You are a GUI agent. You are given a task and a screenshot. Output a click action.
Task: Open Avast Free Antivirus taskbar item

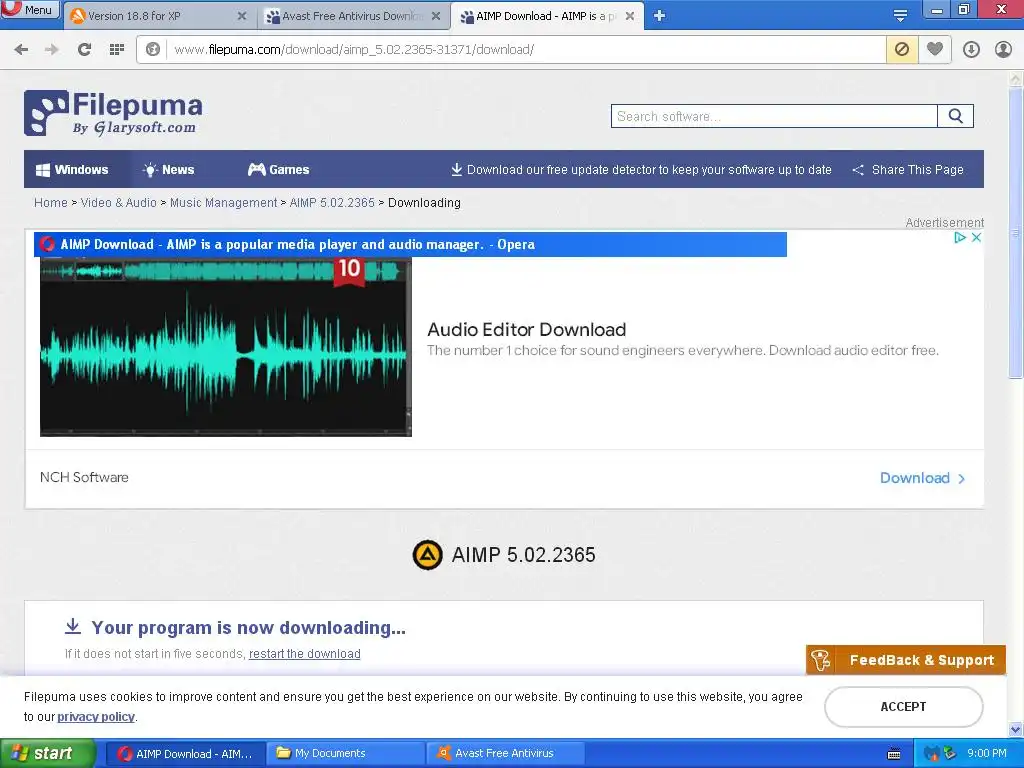tap(505, 754)
